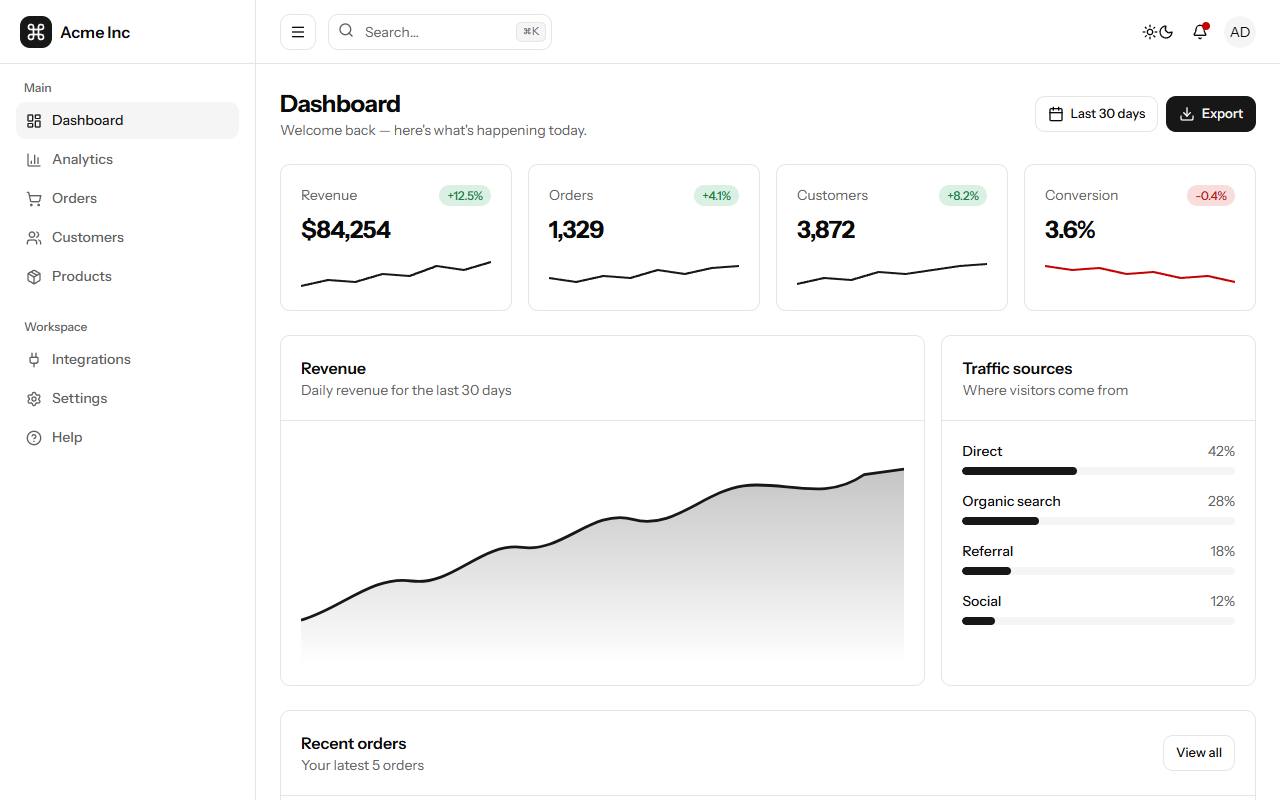Click the Direct traffic progress bar

pos(1098,471)
